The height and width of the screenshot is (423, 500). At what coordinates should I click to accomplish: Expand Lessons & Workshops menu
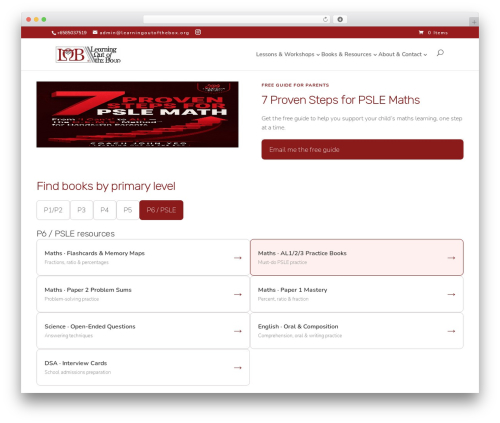coord(288,54)
